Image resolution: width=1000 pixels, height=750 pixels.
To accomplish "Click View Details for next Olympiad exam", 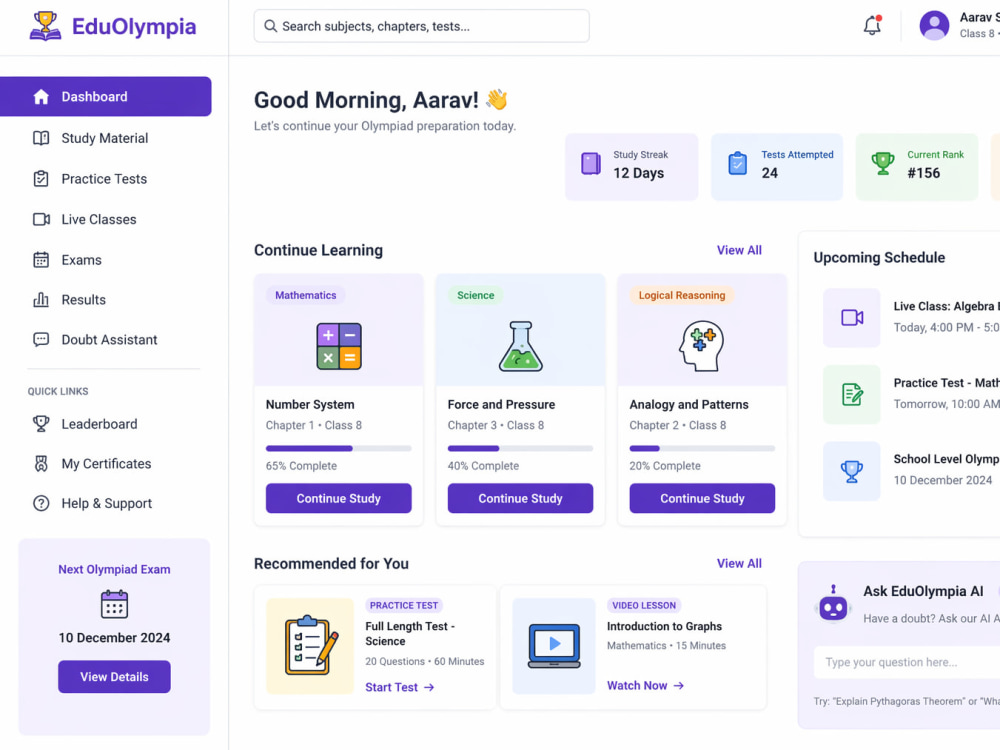I will point(114,676).
